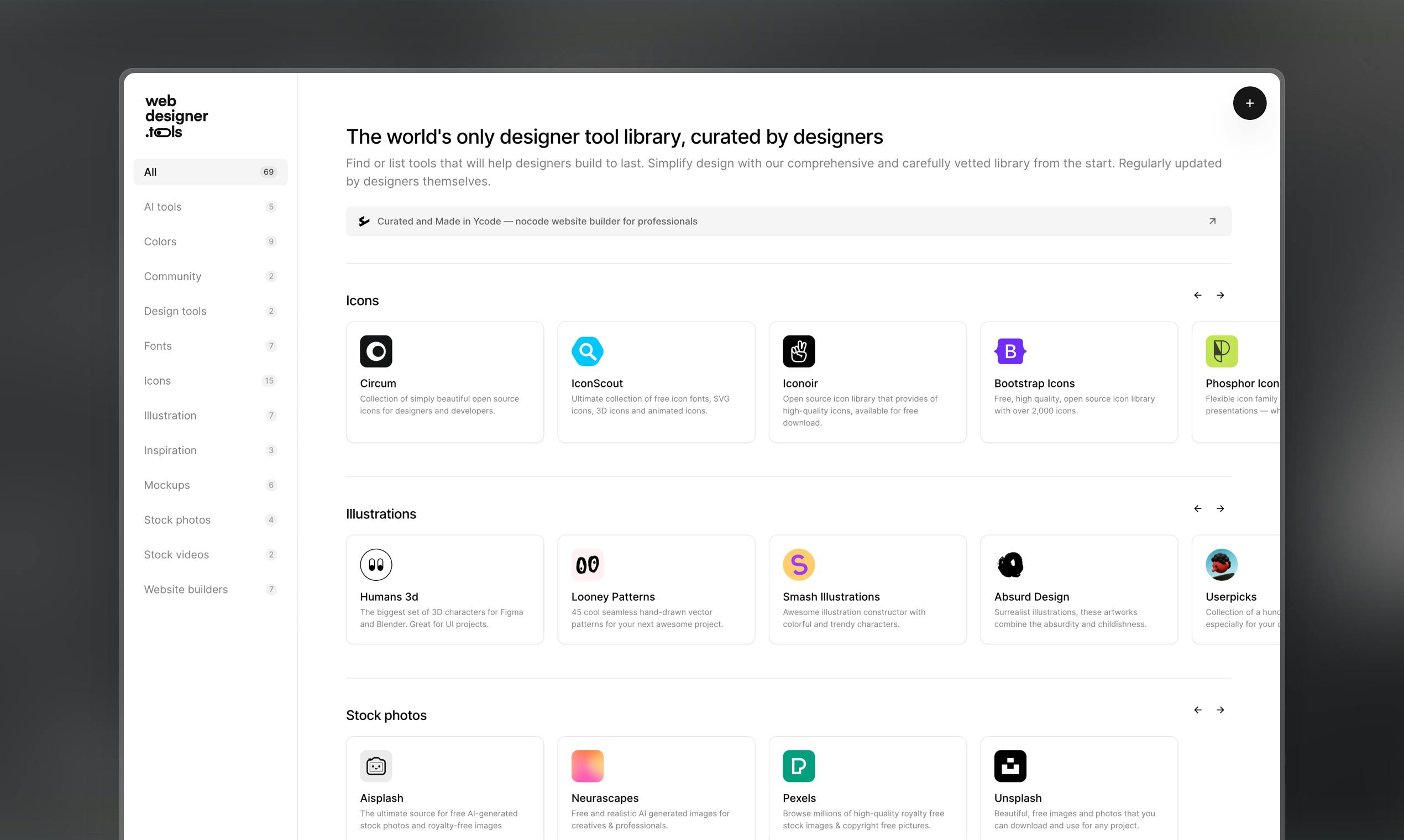Open the Illustration sidebar category
1404x840 pixels.
[210, 416]
